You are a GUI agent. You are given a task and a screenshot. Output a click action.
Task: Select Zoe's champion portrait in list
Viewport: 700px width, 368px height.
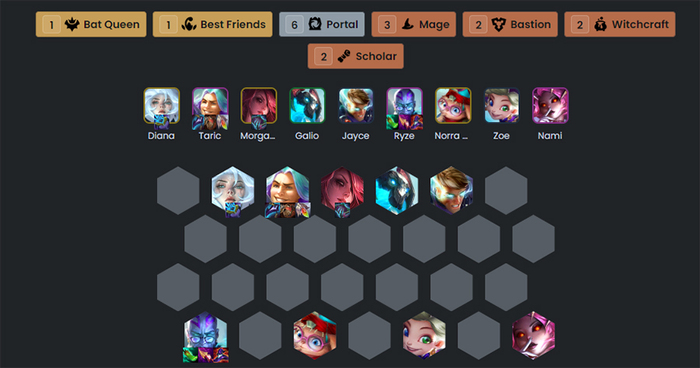tap(502, 106)
